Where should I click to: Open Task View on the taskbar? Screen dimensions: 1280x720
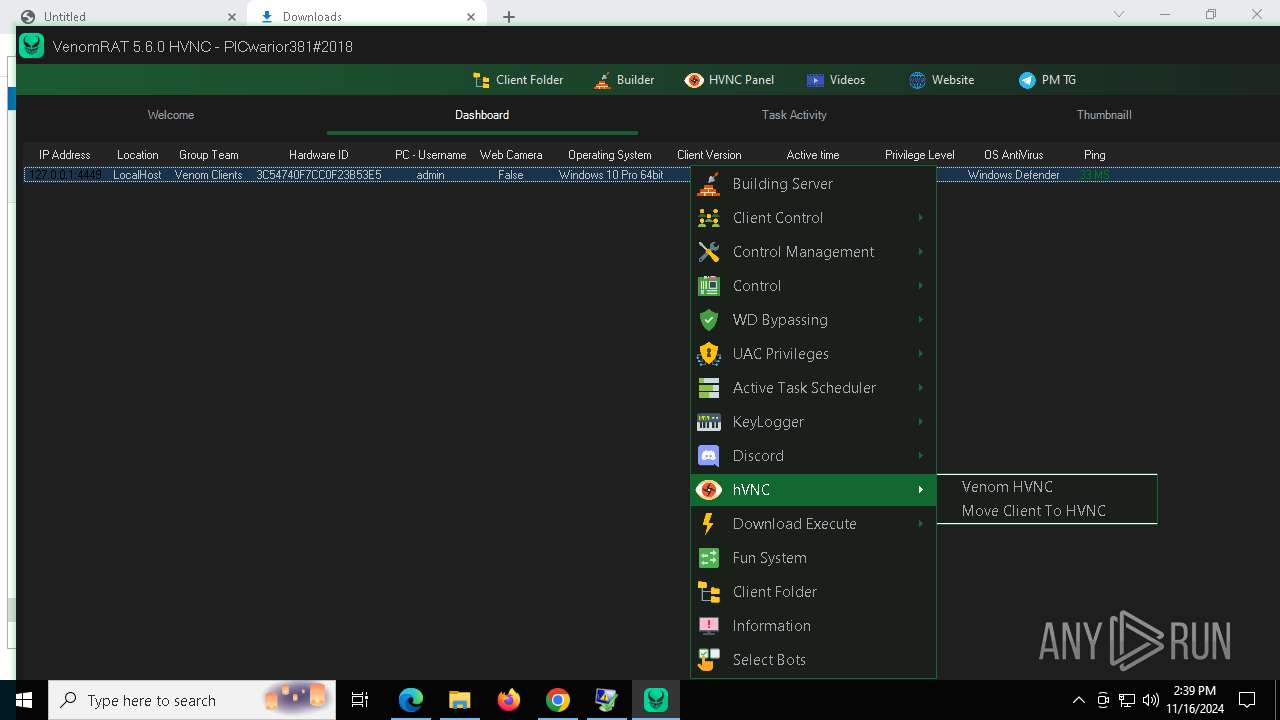click(361, 700)
